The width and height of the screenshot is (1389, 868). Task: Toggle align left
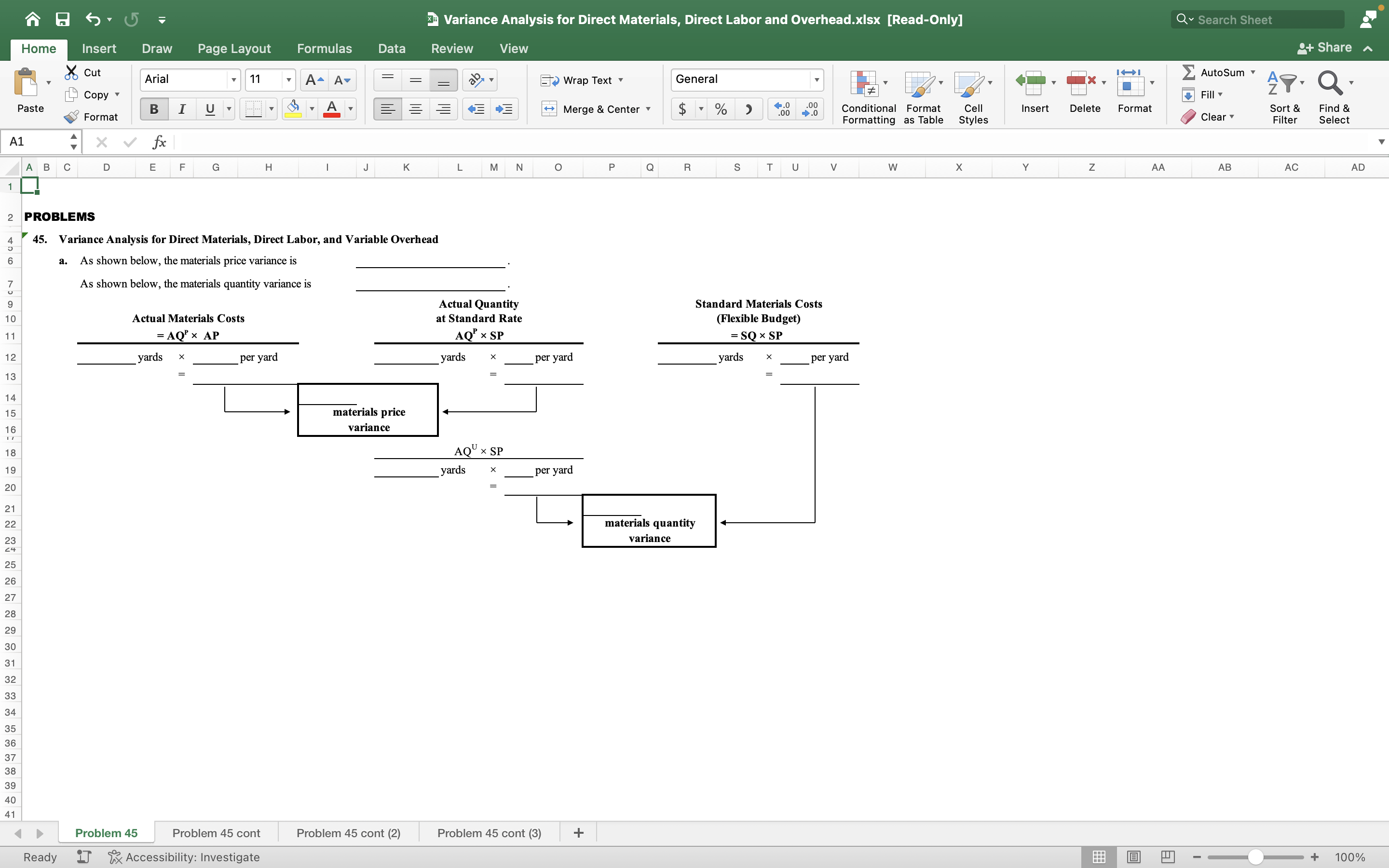tap(387, 109)
